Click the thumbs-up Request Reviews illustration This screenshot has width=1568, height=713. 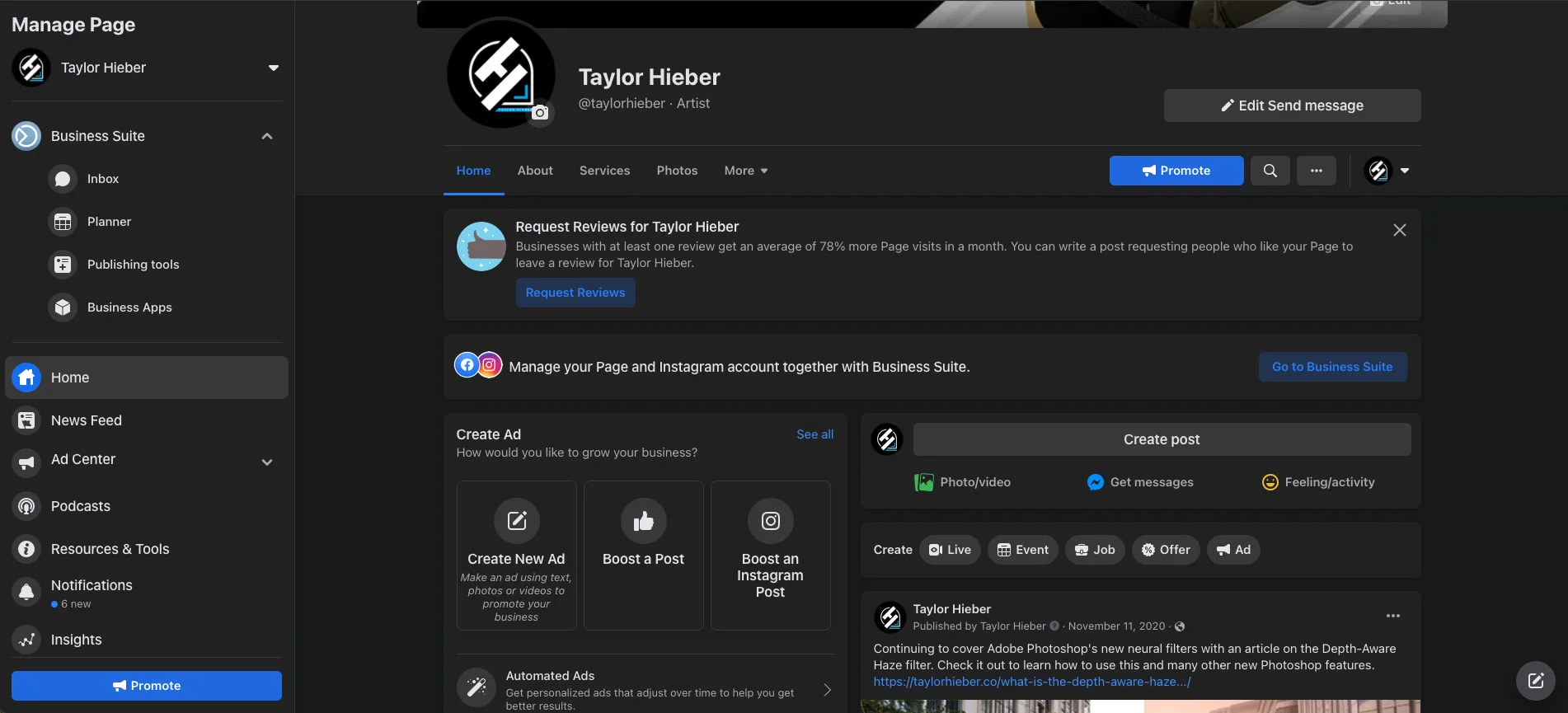tap(481, 246)
